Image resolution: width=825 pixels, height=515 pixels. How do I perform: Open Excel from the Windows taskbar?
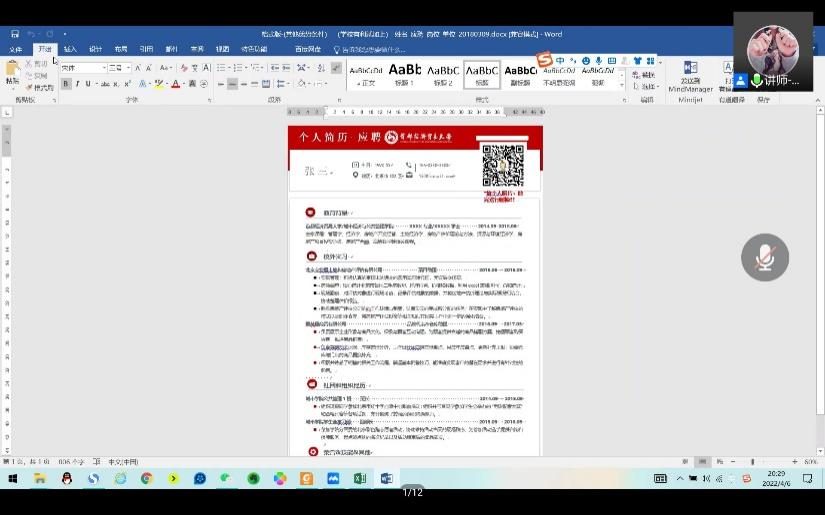click(x=359, y=479)
